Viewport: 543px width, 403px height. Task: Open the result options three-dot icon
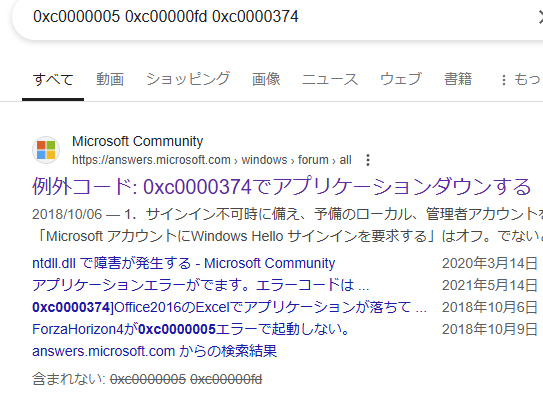(368, 160)
